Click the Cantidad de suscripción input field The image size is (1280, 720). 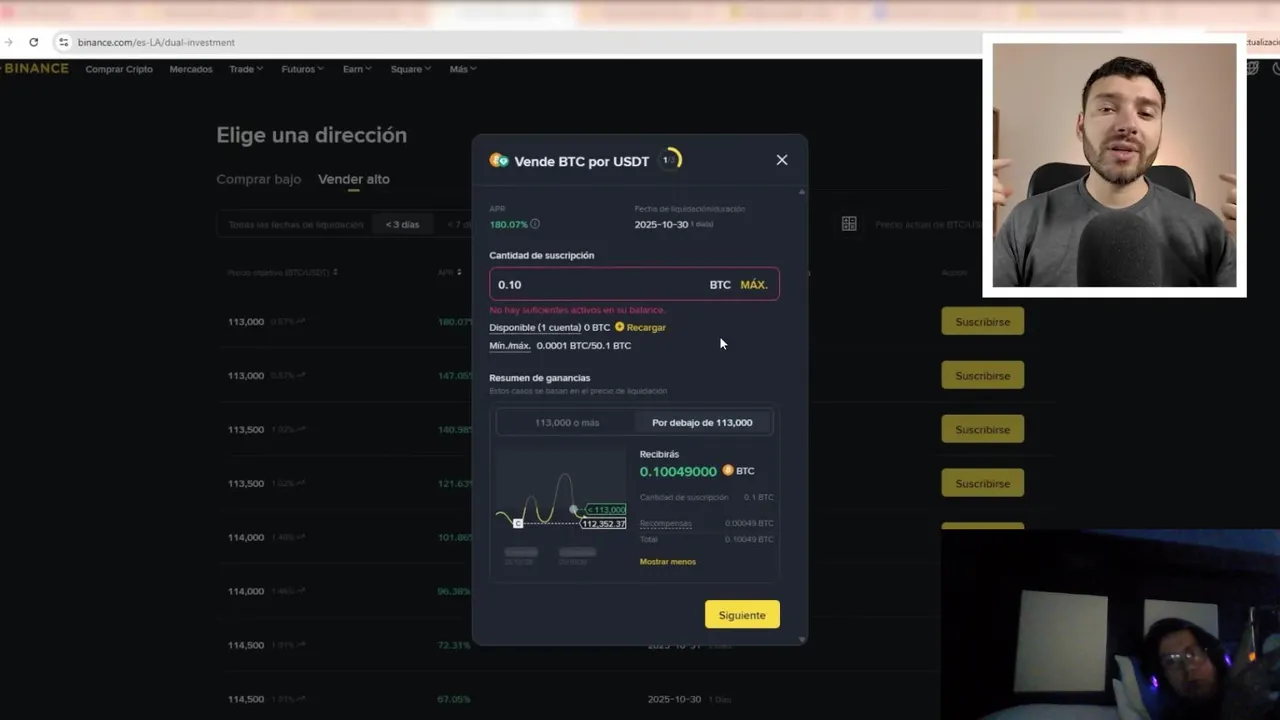pos(634,284)
